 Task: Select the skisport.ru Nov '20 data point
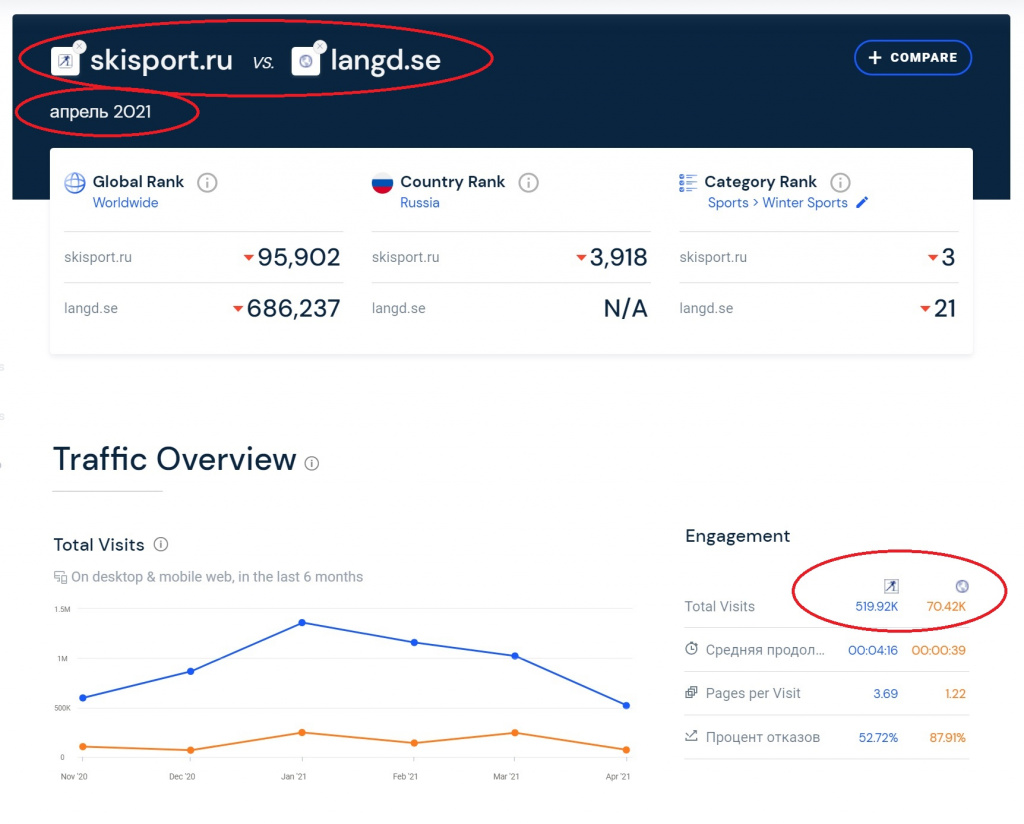83,698
